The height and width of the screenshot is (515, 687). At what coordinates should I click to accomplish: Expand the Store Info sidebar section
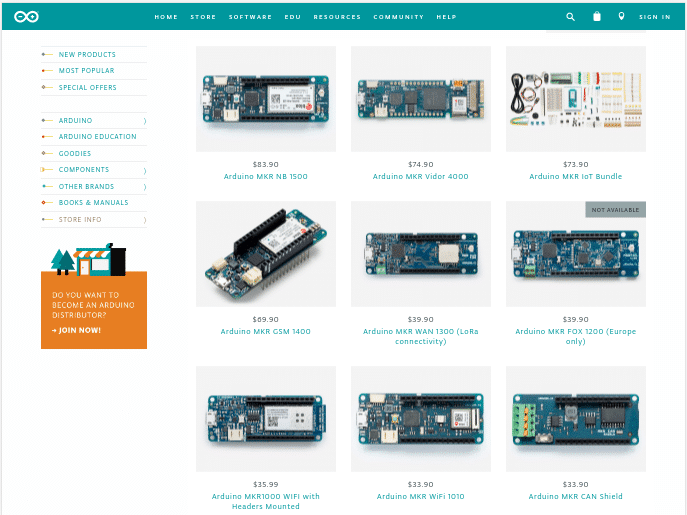pos(144,219)
